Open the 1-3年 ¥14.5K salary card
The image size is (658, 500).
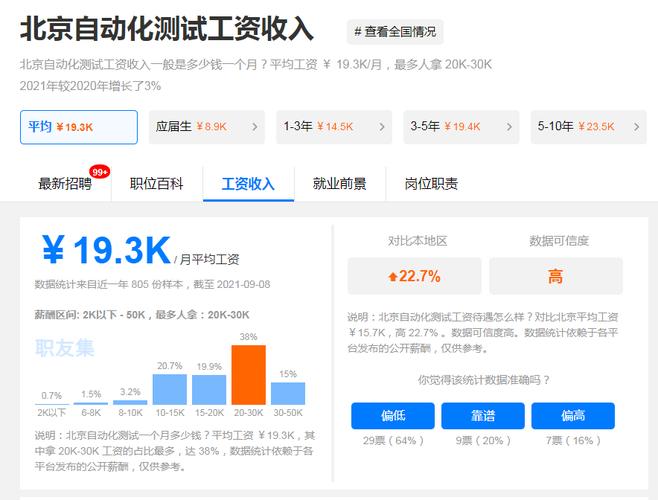(x=334, y=127)
